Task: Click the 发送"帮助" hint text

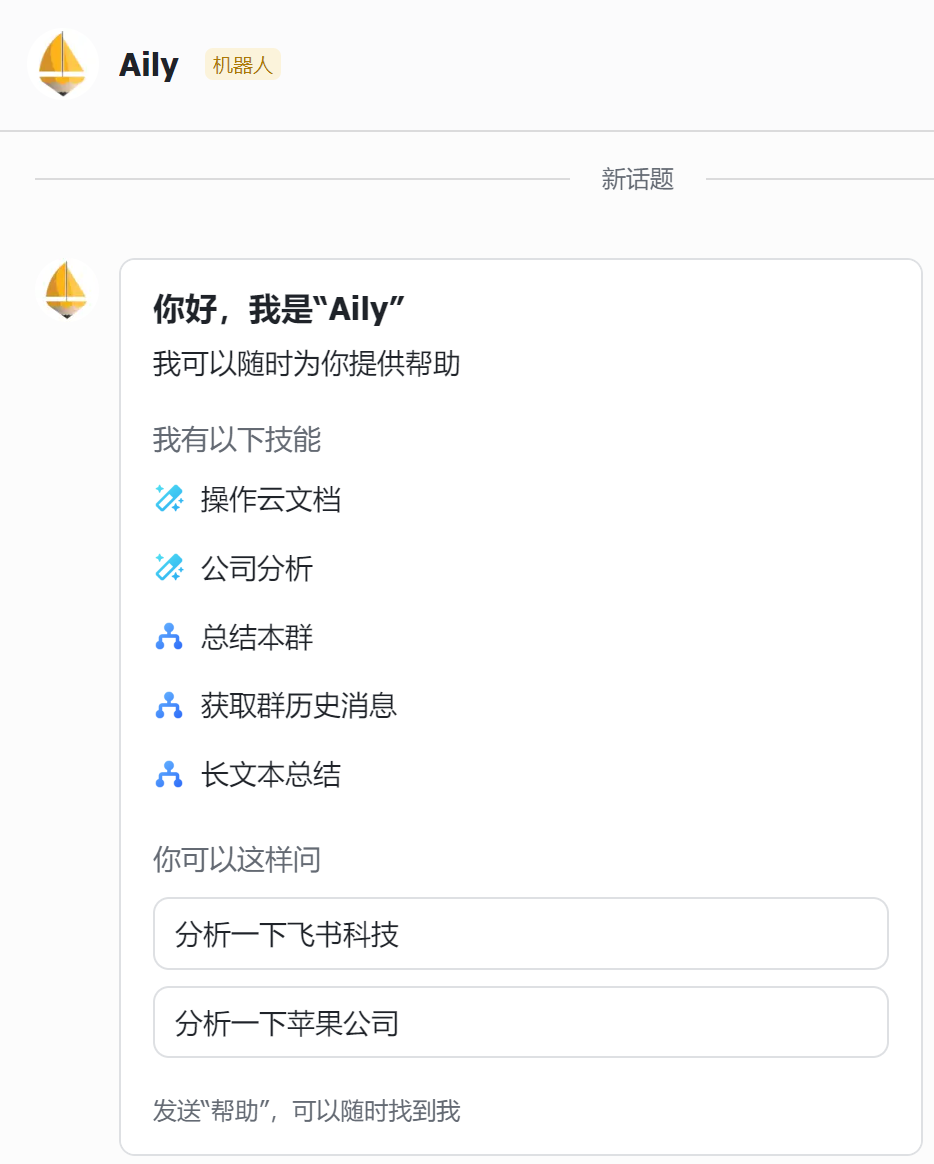Action: [307, 1111]
